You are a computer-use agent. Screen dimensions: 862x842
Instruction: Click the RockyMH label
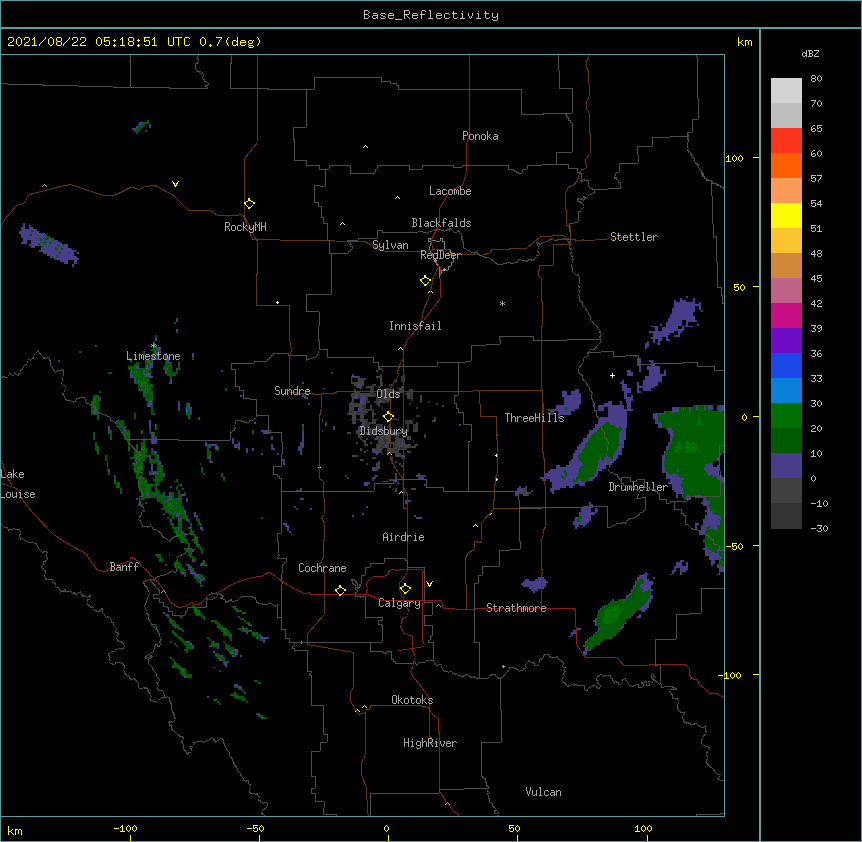coord(245,227)
